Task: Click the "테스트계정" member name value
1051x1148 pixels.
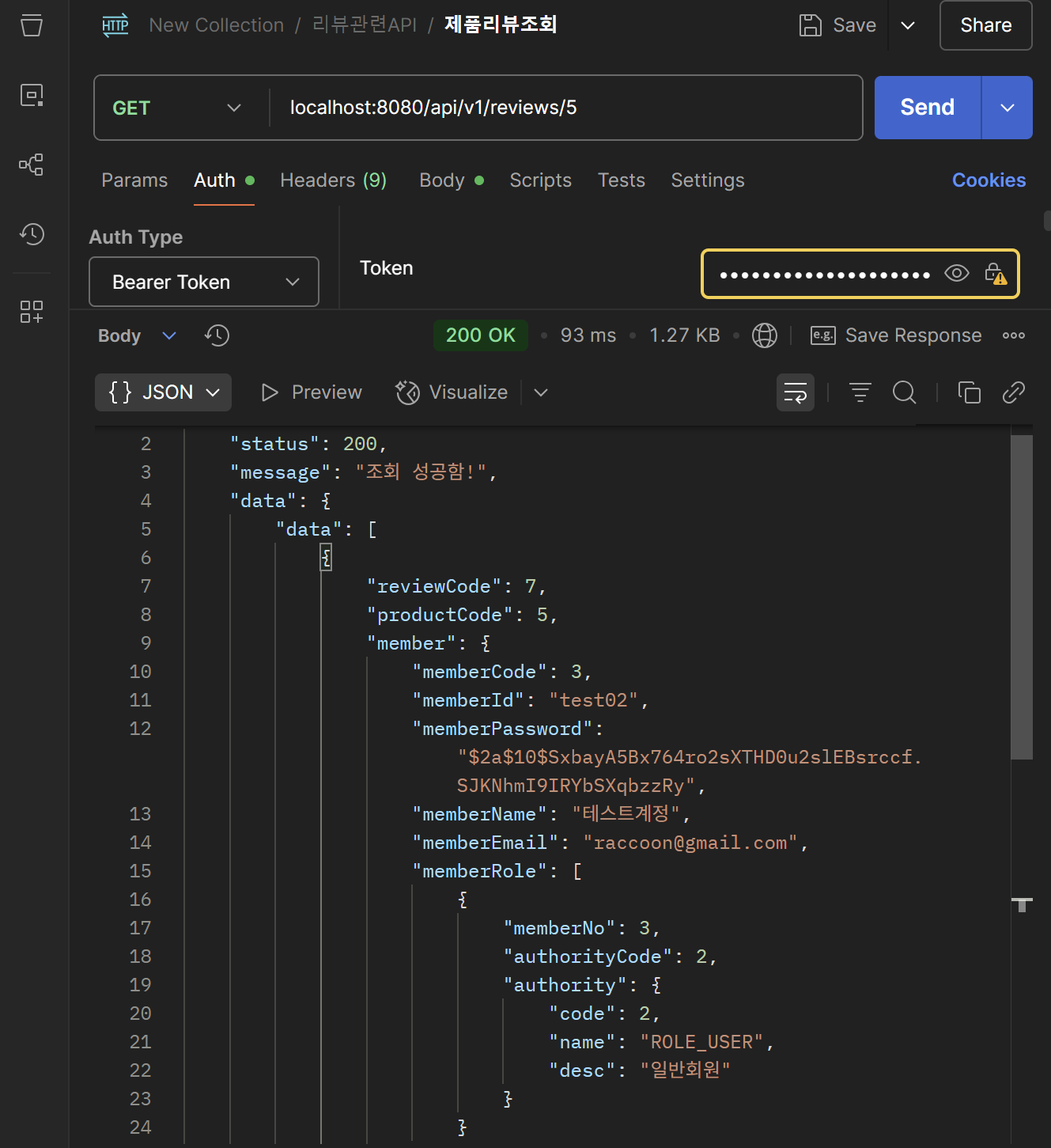Action: point(626,814)
